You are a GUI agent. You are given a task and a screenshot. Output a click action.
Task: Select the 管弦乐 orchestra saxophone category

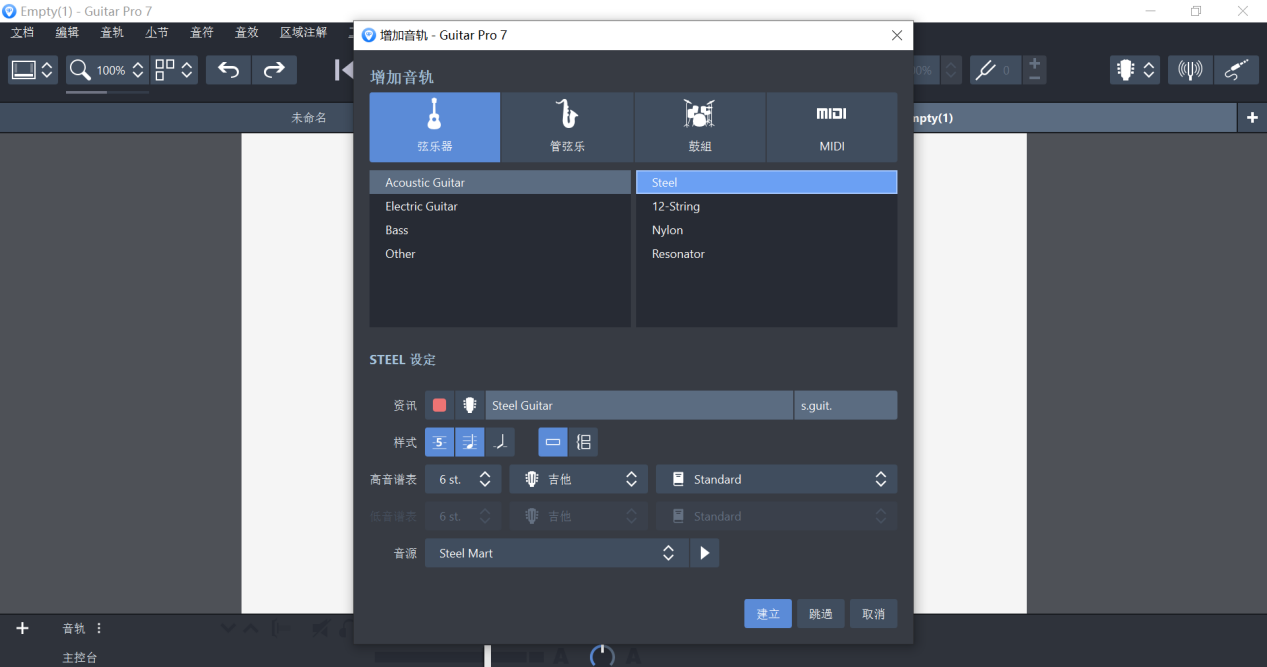[567, 127]
